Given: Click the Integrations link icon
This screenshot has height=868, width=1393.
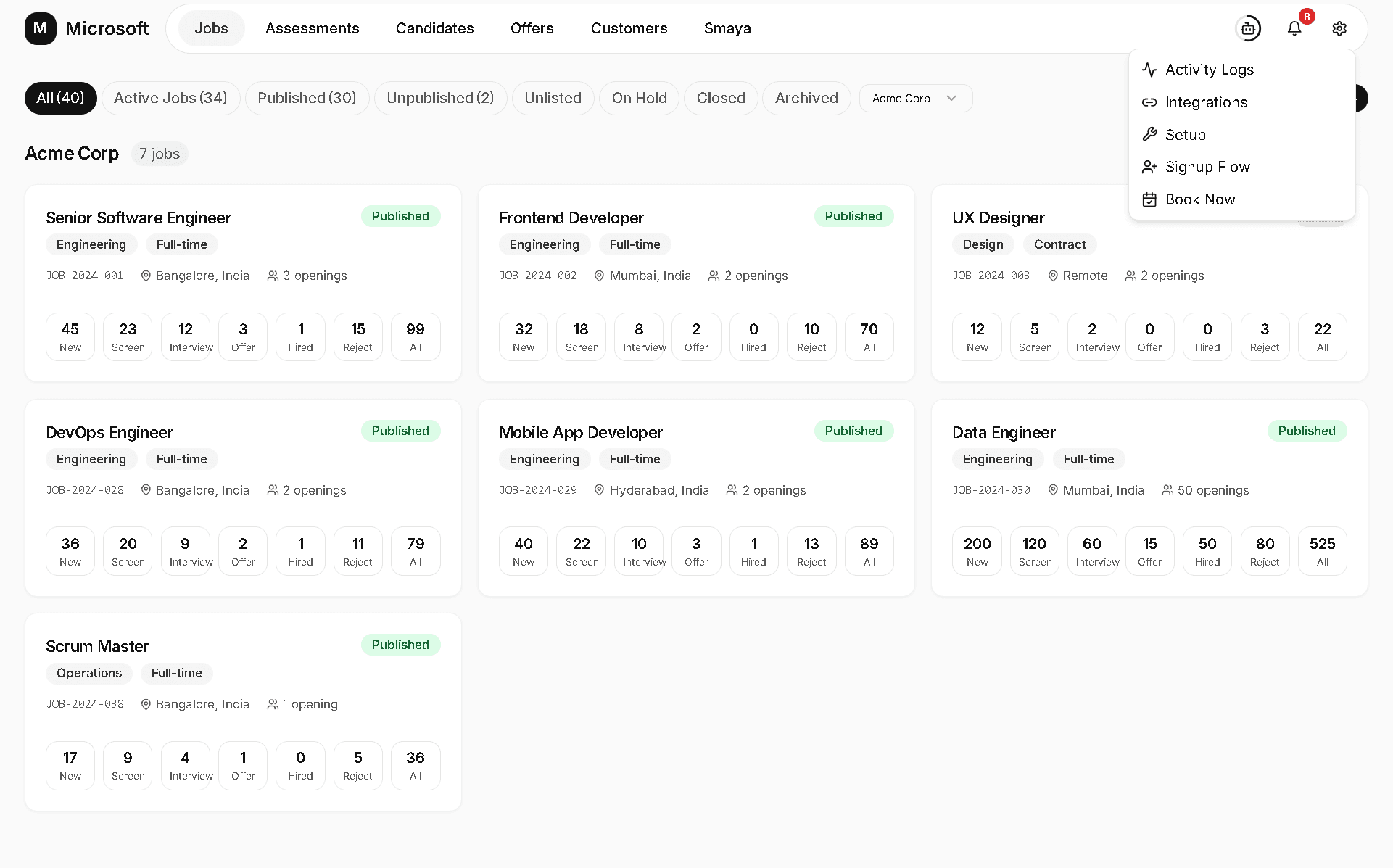Looking at the screenshot, I should coord(1149,102).
